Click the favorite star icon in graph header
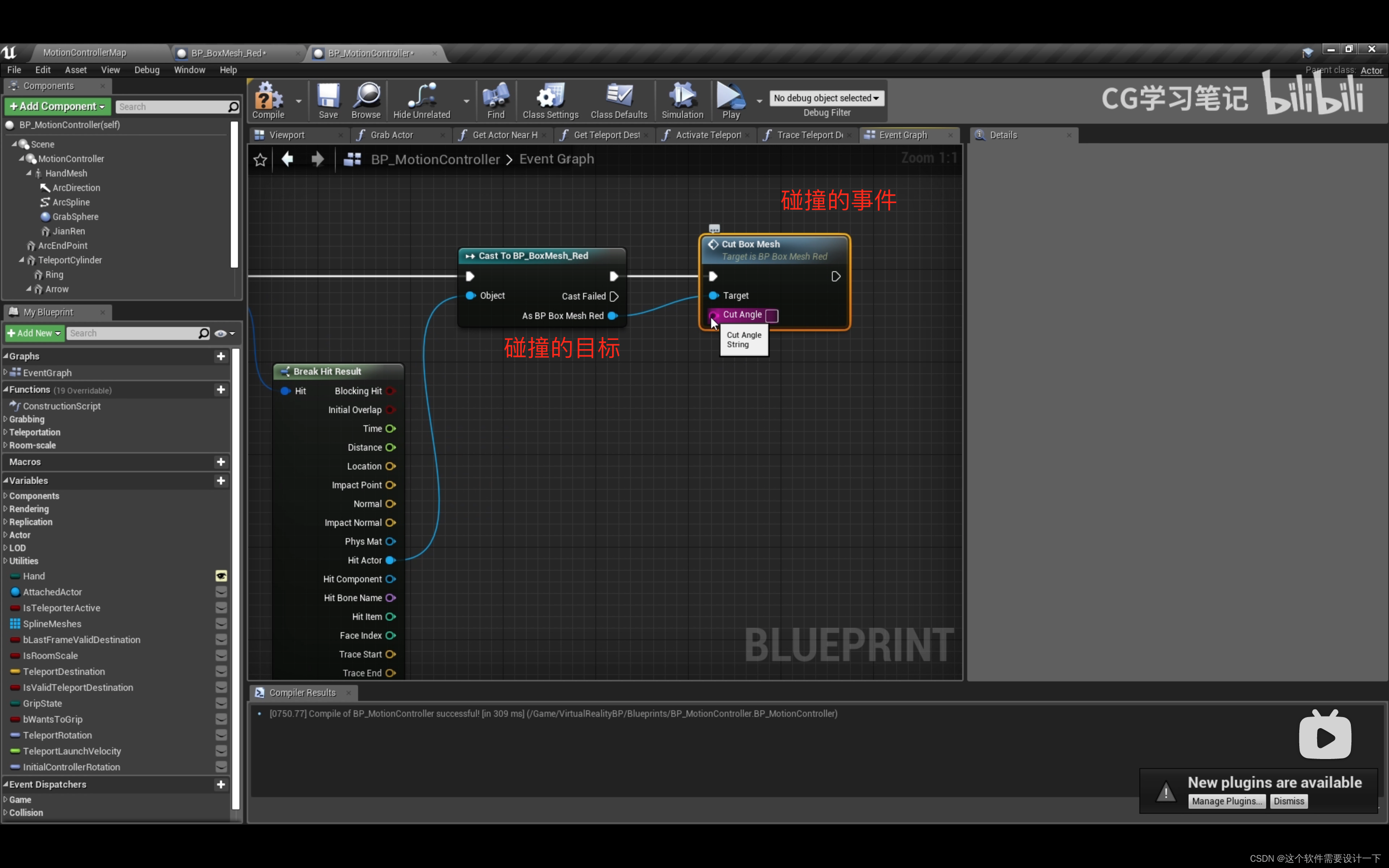Viewport: 1389px width, 868px height. 260,160
